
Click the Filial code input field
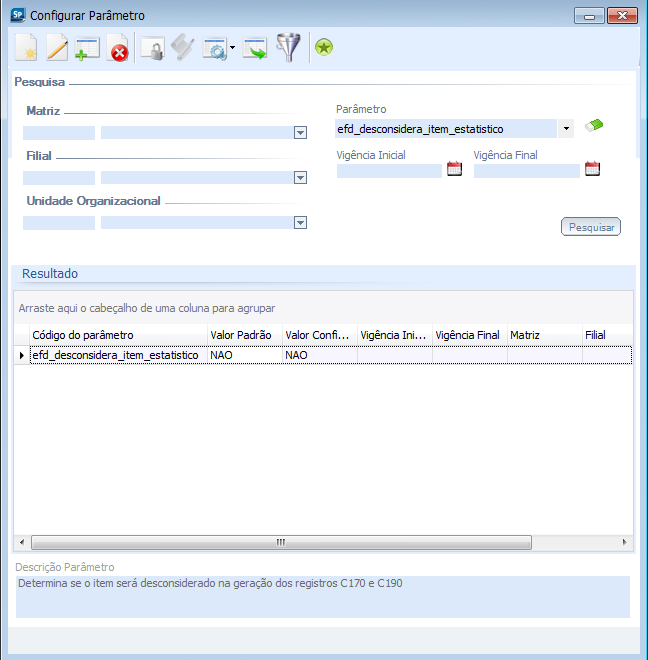(x=59, y=178)
